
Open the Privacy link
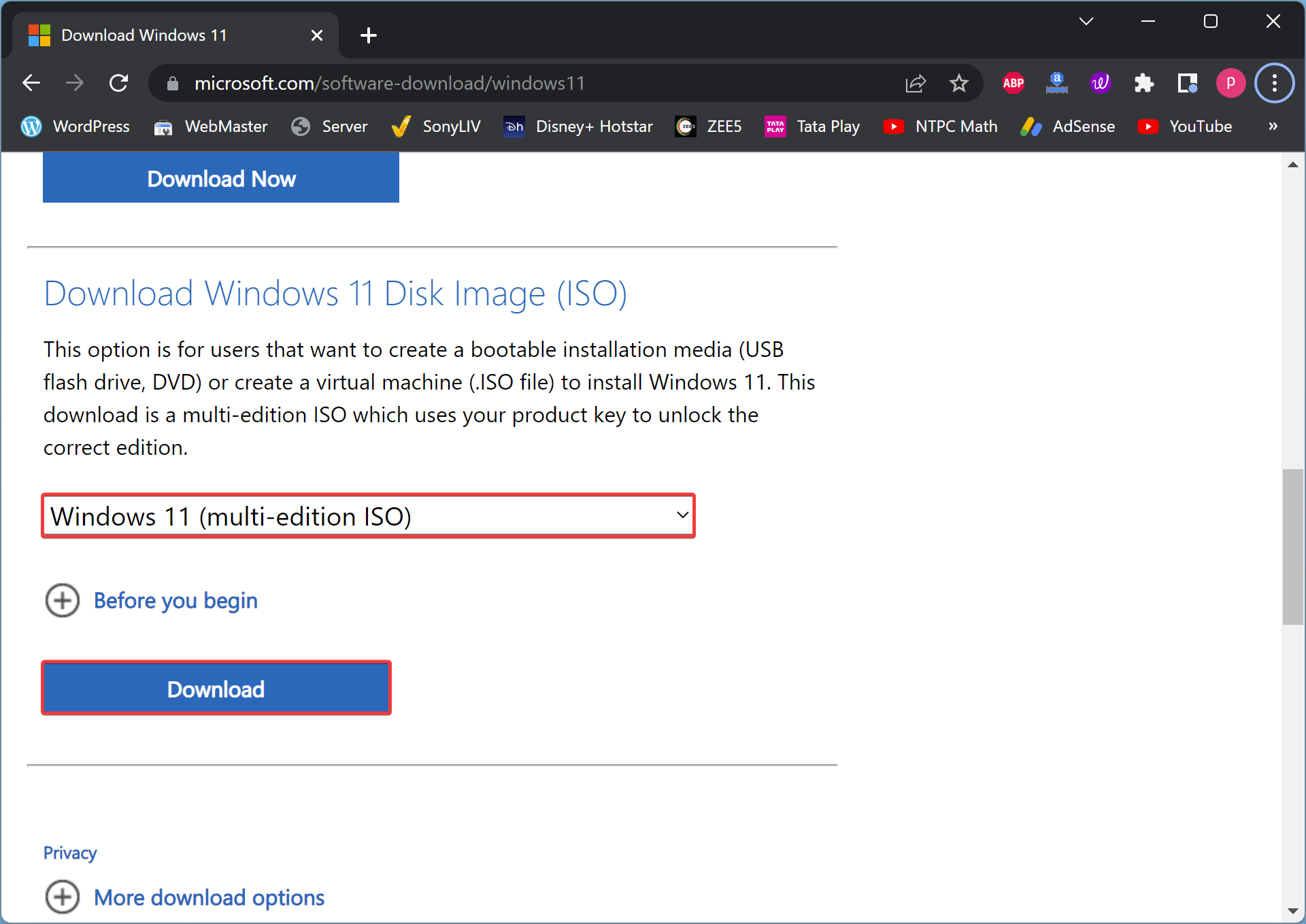[70, 853]
